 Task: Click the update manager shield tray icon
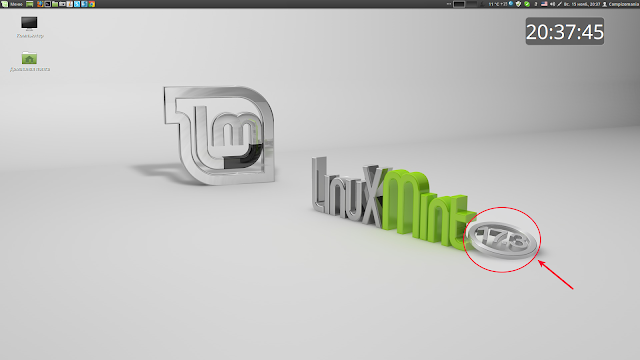[x=518, y=4]
